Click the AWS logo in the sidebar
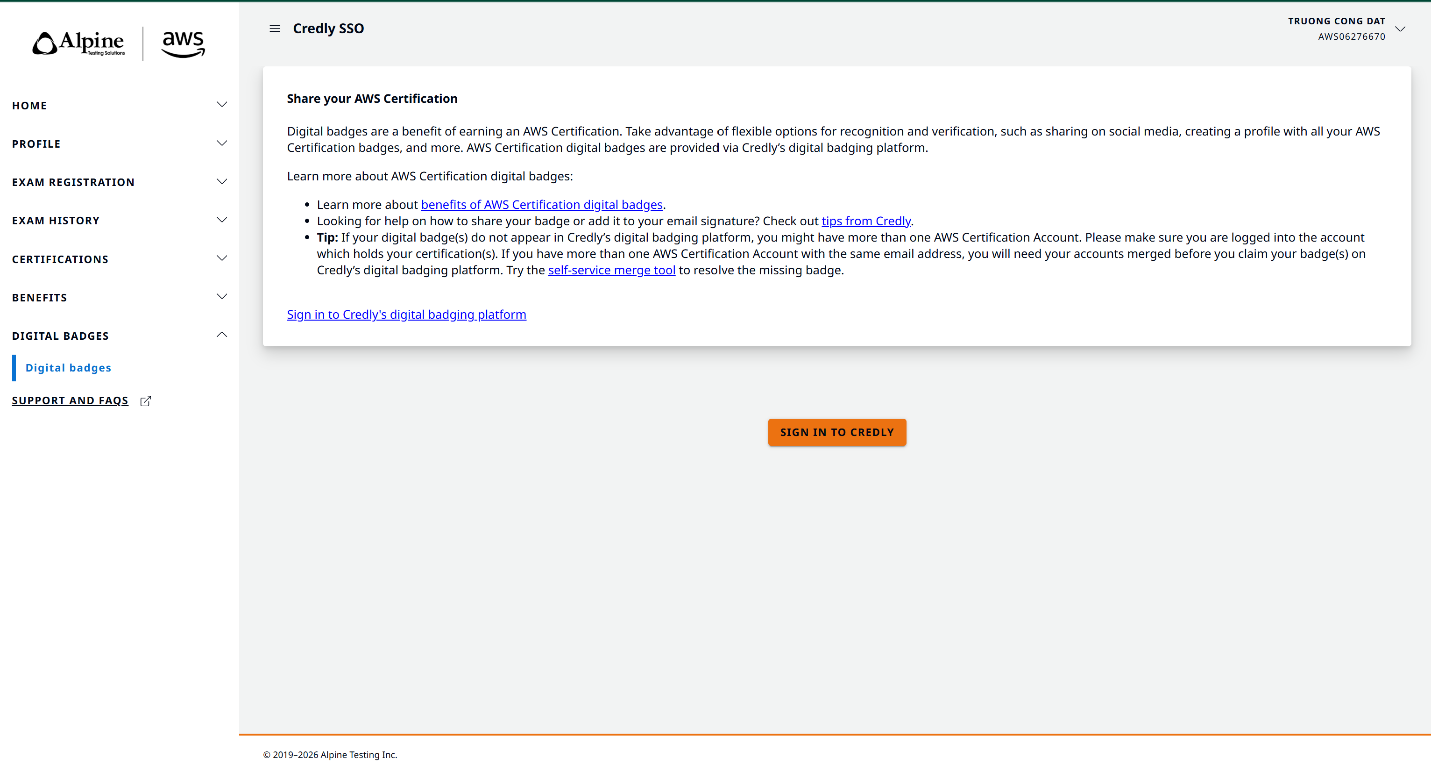Image resolution: width=1431 pixels, height=772 pixels. (183, 44)
